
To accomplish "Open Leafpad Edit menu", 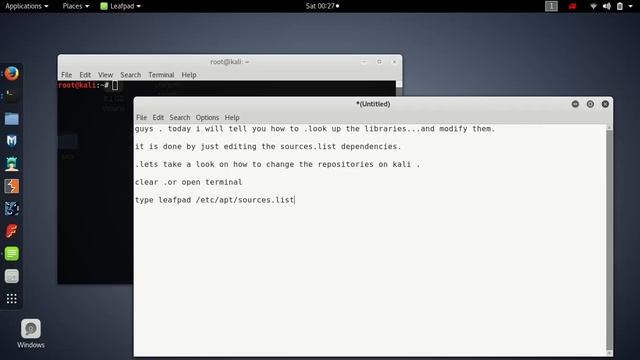I will (x=158, y=118).
